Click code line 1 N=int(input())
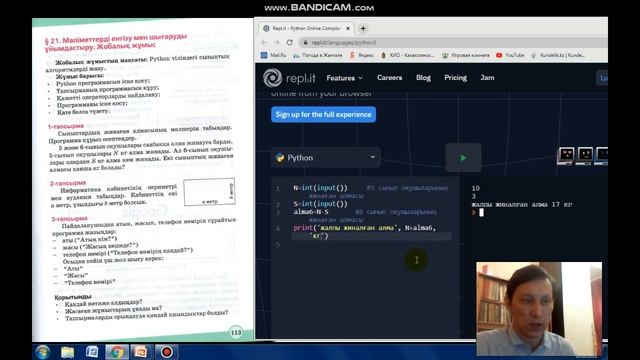The image size is (640, 360). (320, 188)
